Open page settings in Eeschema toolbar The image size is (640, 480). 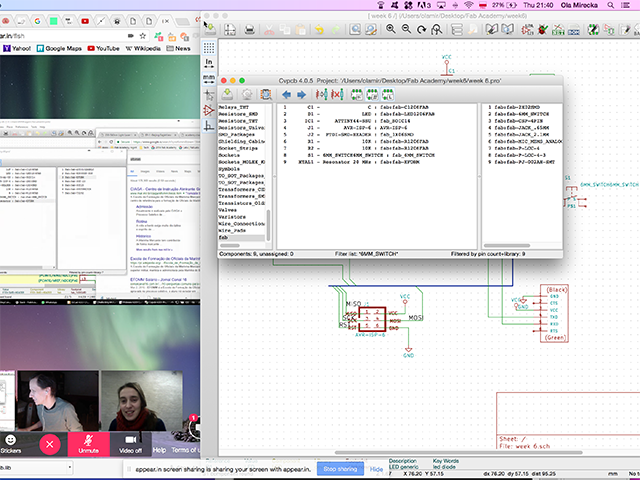(x=230, y=29)
